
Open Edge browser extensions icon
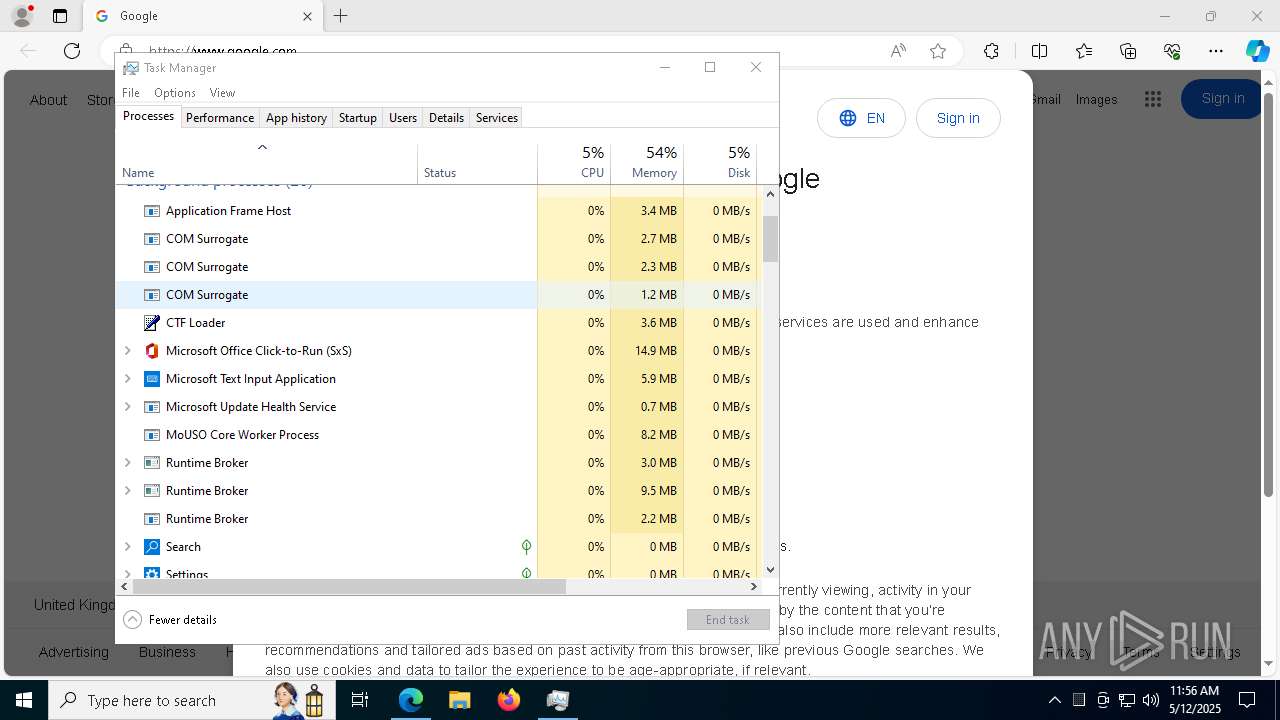click(991, 51)
